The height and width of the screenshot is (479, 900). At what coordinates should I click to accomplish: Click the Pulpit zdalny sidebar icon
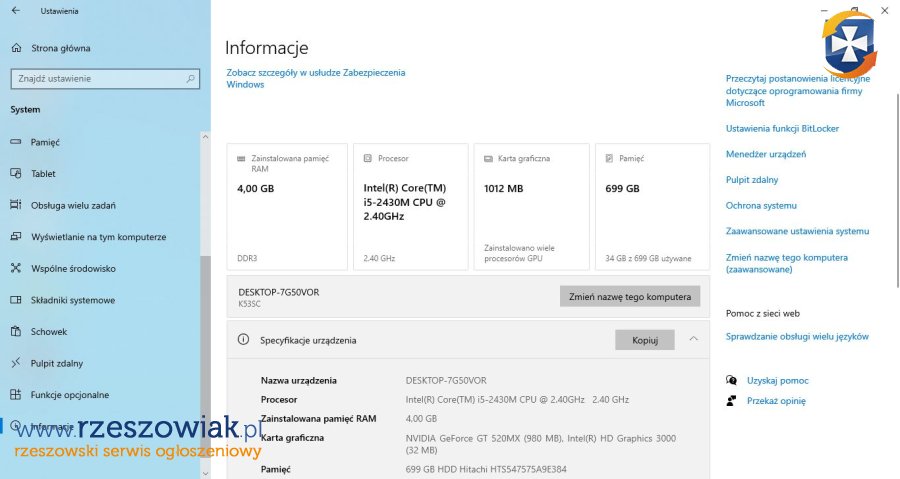coord(15,363)
